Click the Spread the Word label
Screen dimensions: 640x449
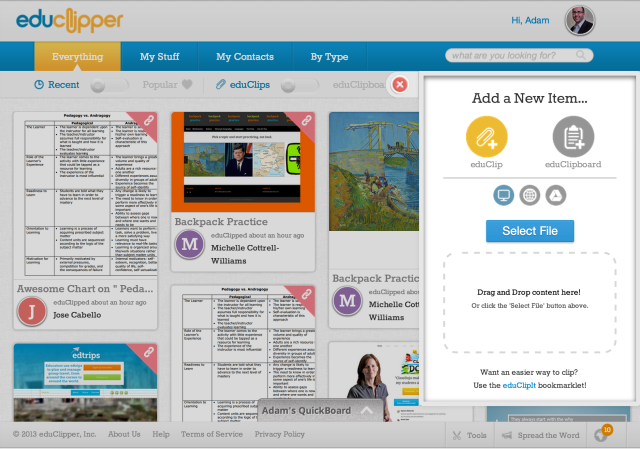(549, 436)
